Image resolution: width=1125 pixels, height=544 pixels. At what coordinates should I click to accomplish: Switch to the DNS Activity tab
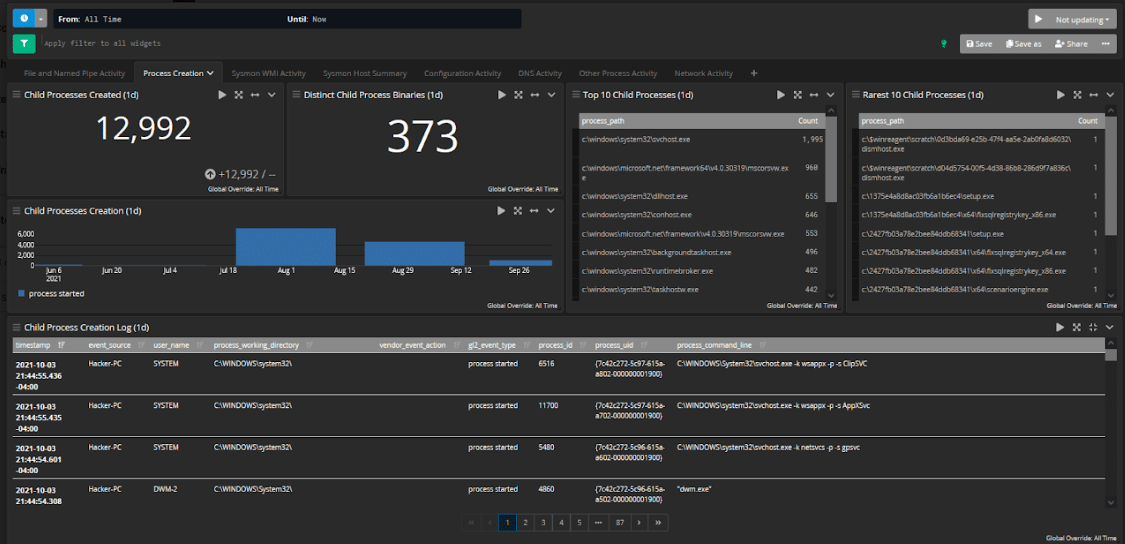pos(539,73)
